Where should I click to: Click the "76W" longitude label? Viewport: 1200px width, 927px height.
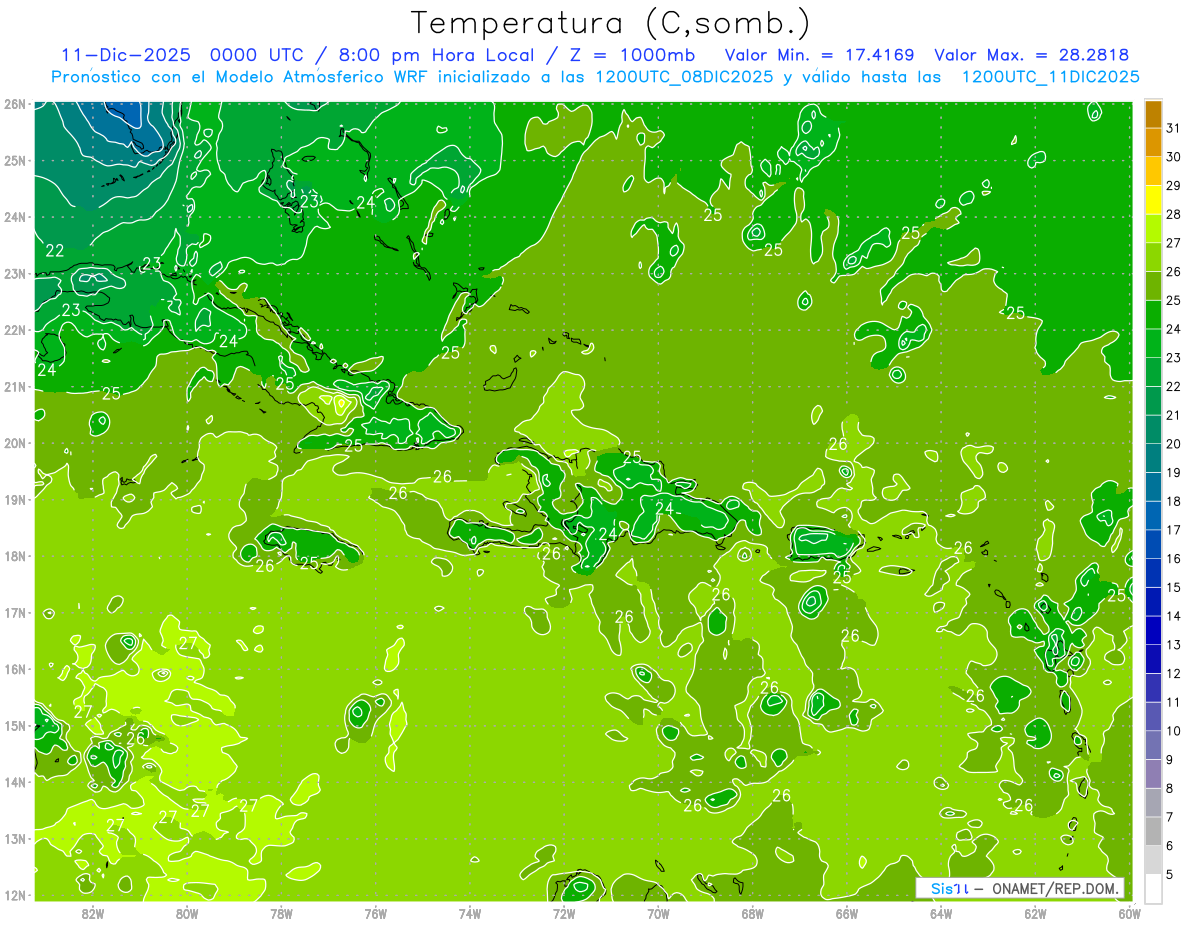tap(376, 913)
